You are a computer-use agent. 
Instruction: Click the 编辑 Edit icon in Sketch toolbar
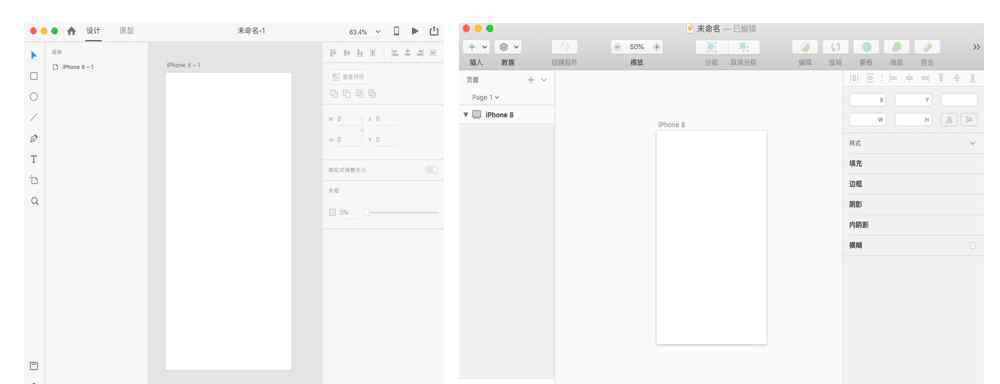pyautogui.click(x=805, y=47)
